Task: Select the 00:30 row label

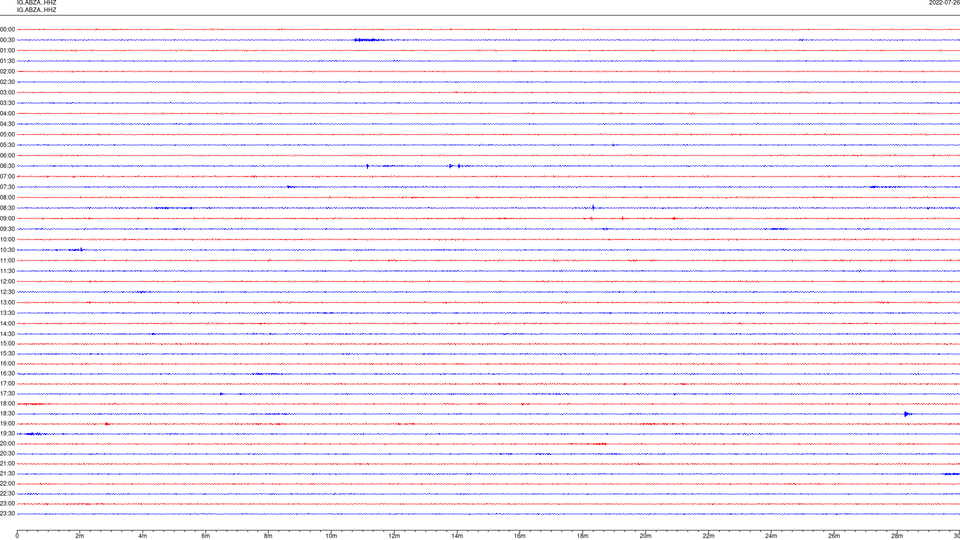Action: [7, 40]
